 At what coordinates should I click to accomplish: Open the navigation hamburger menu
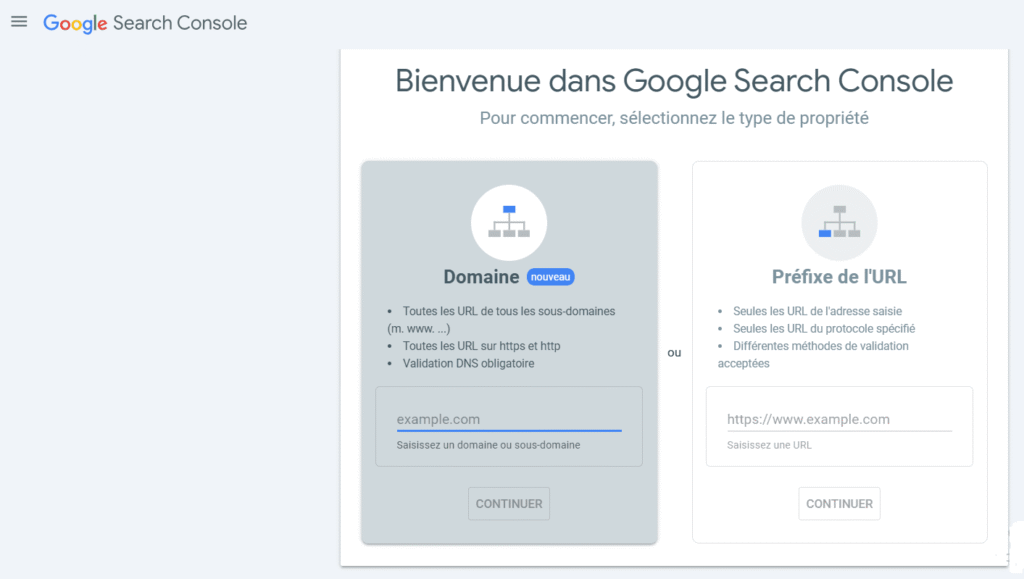click(x=18, y=21)
